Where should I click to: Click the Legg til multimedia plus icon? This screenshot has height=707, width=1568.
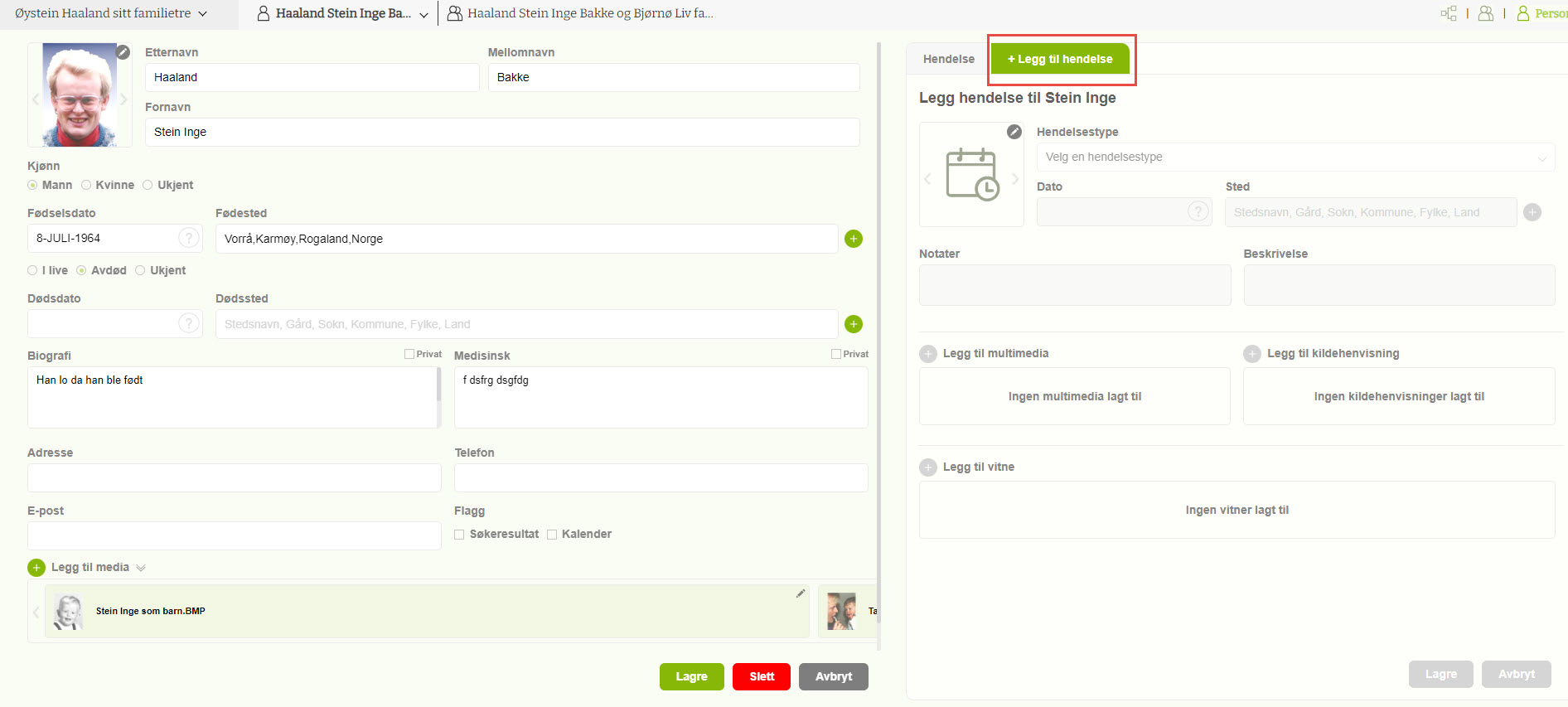coord(928,354)
